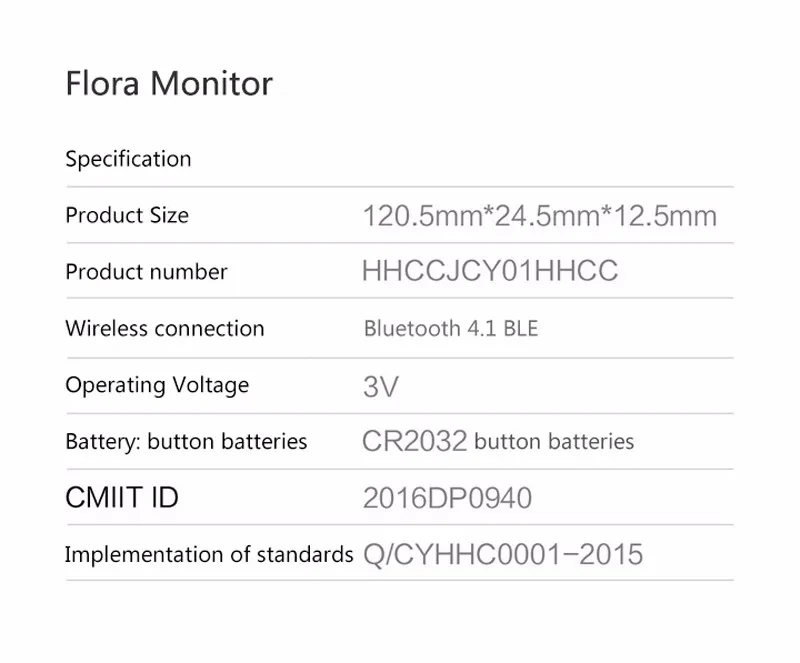Click the Product number label
This screenshot has width=800, height=663.
click(146, 272)
